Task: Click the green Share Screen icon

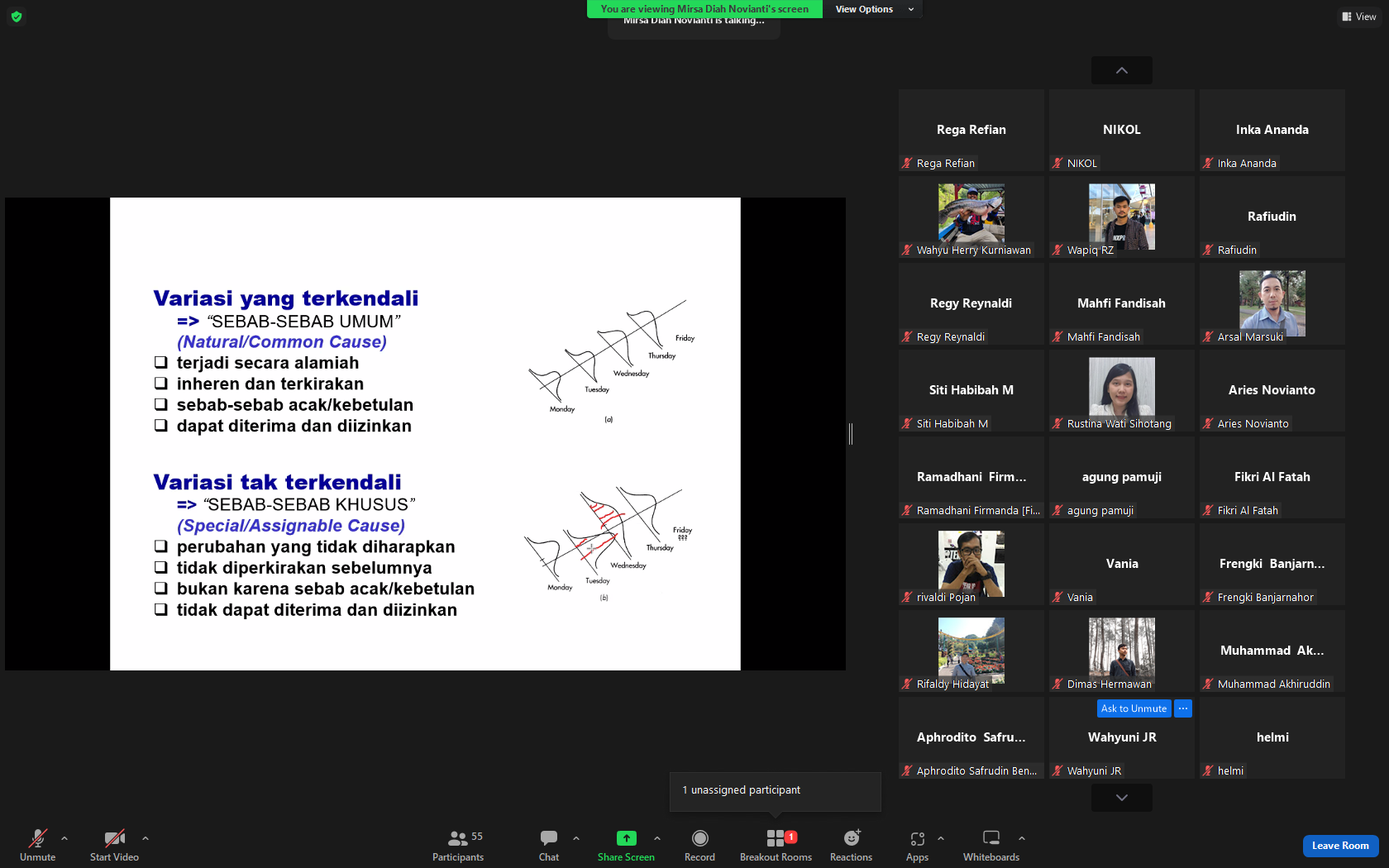Action: click(x=626, y=838)
